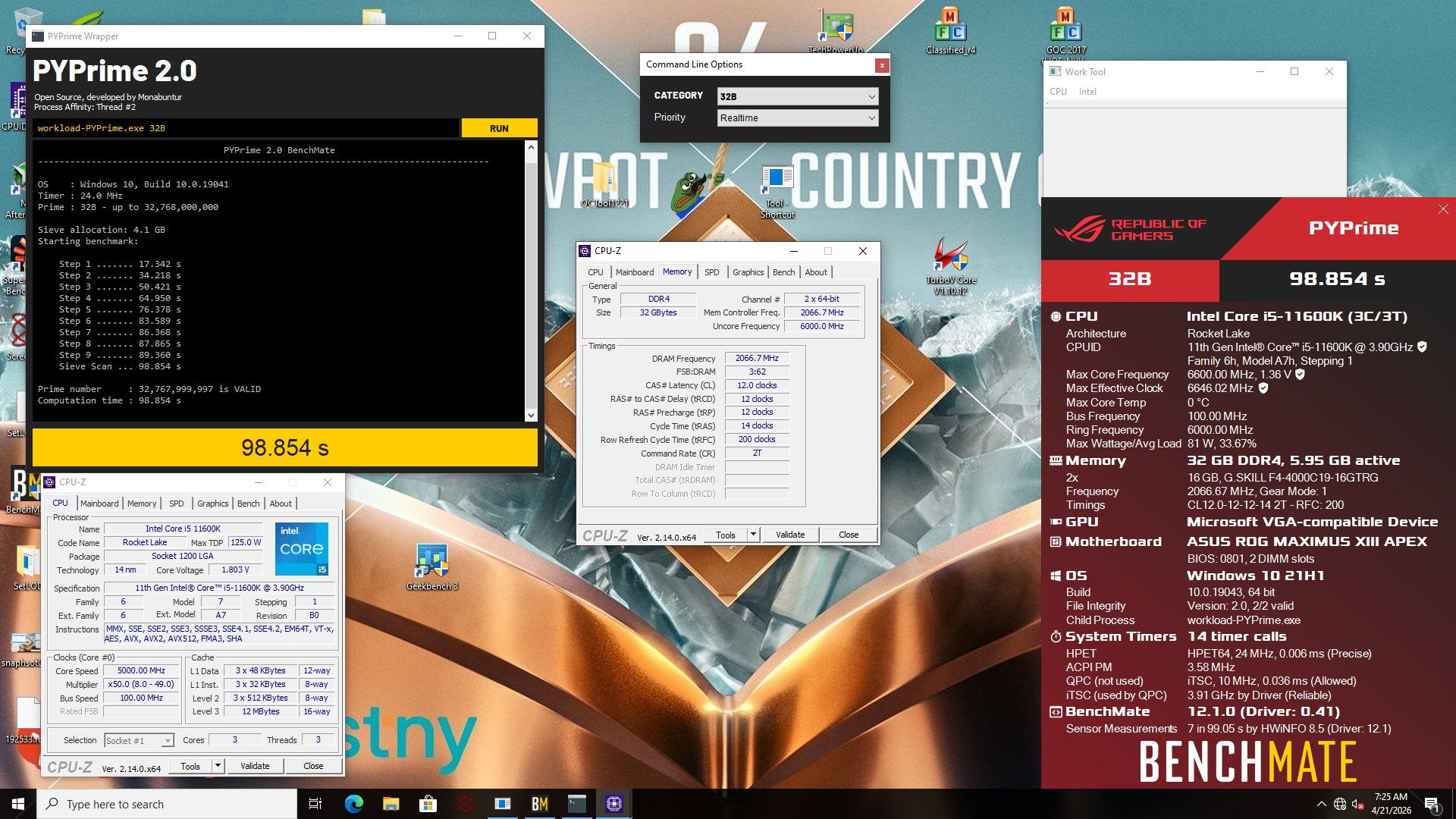The width and height of the screenshot is (1456, 819).
Task: Open Graphics tab in CPU-Z Memory window
Action: click(x=748, y=272)
